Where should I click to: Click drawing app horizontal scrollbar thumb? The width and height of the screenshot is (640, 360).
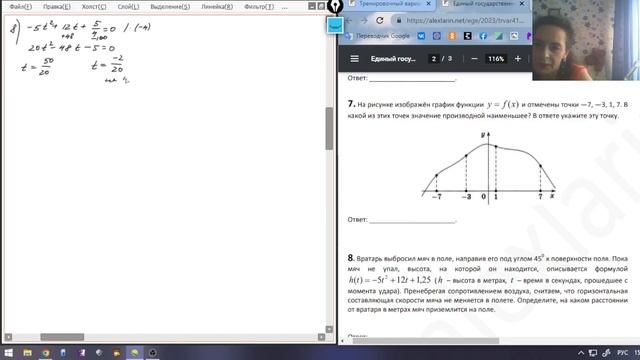point(62,337)
